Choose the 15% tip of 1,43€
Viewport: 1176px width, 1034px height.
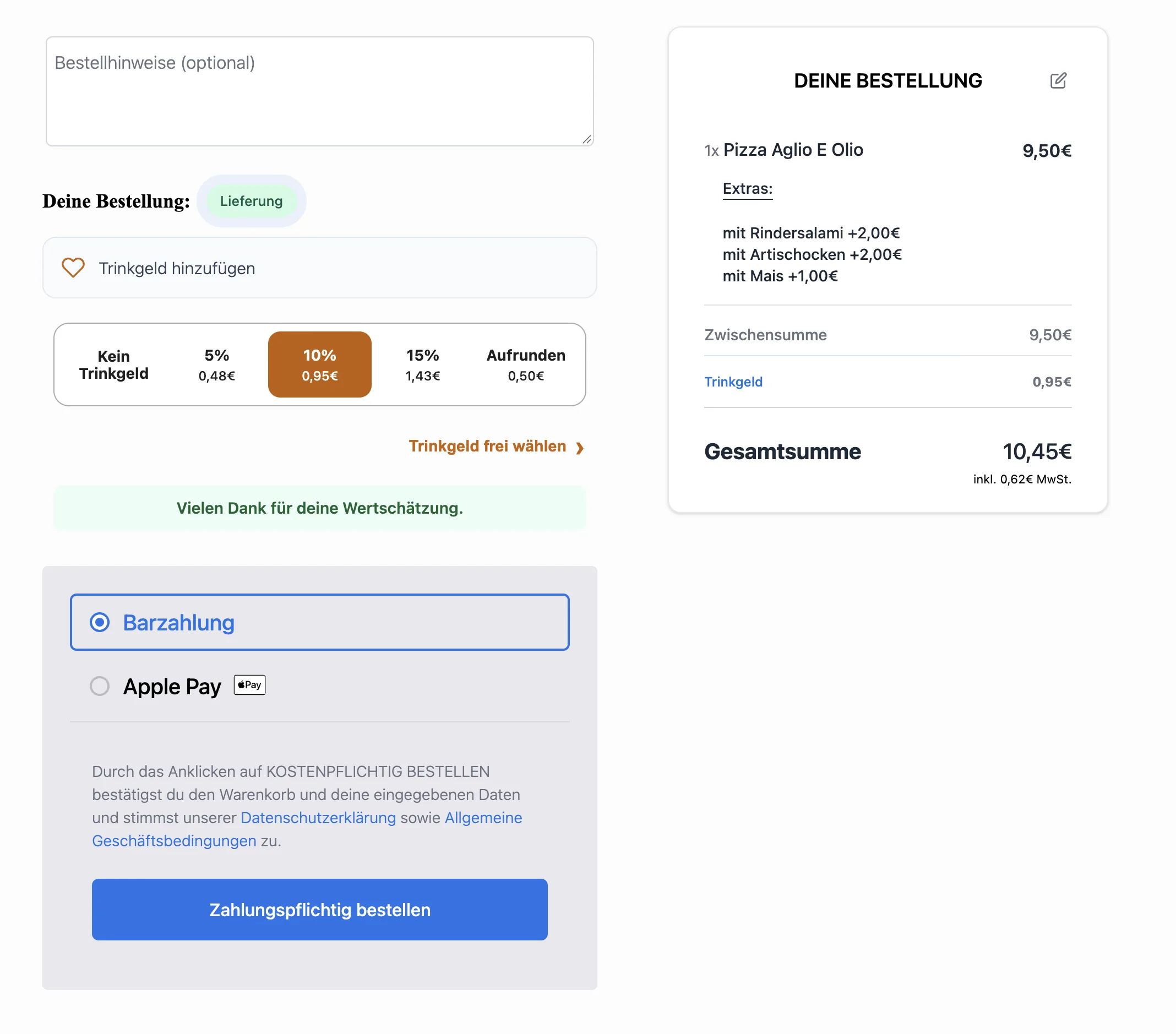pos(422,365)
